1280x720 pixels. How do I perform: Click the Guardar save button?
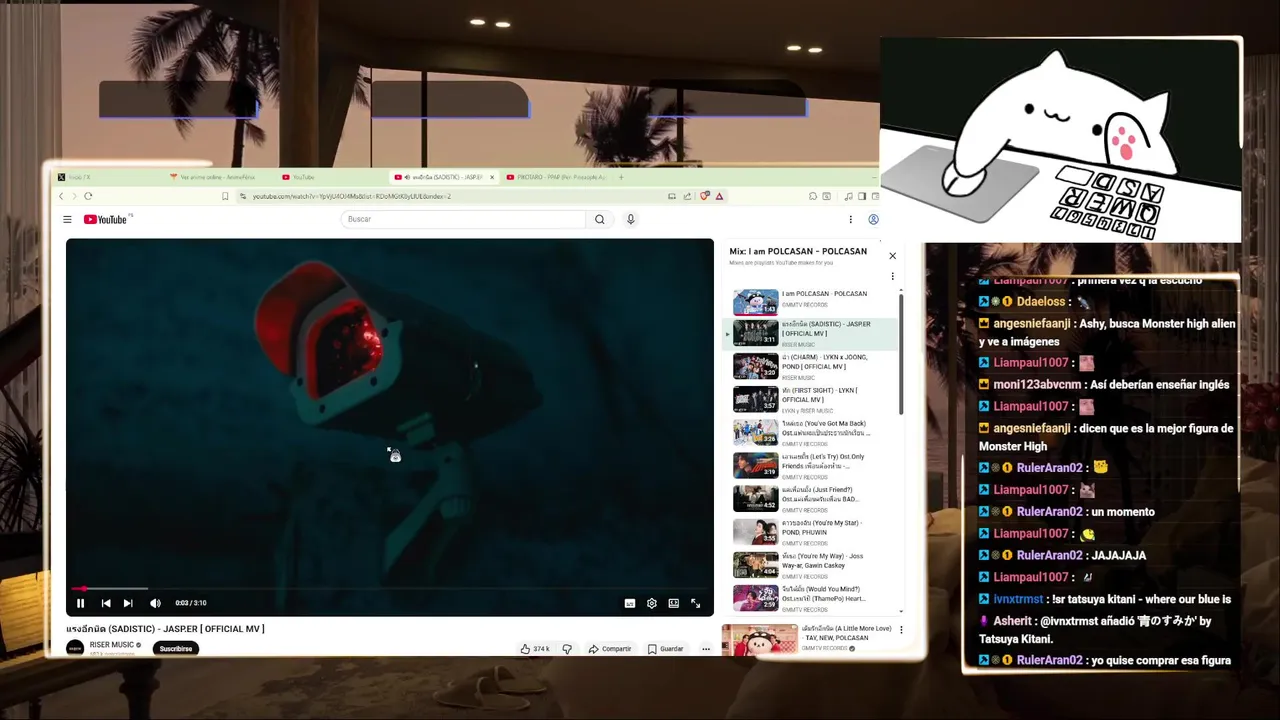pos(666,649)
